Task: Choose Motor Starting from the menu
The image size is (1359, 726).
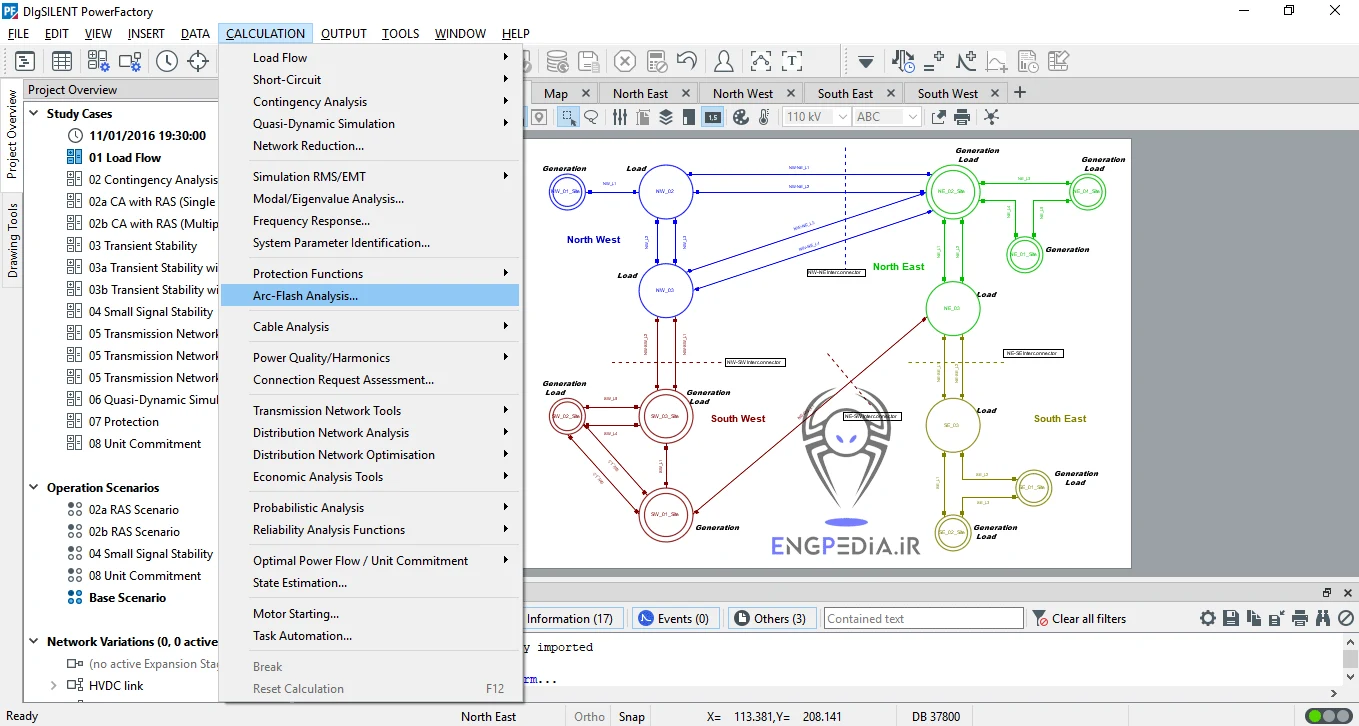Action: pyautogui.click(x=371, y=614)
